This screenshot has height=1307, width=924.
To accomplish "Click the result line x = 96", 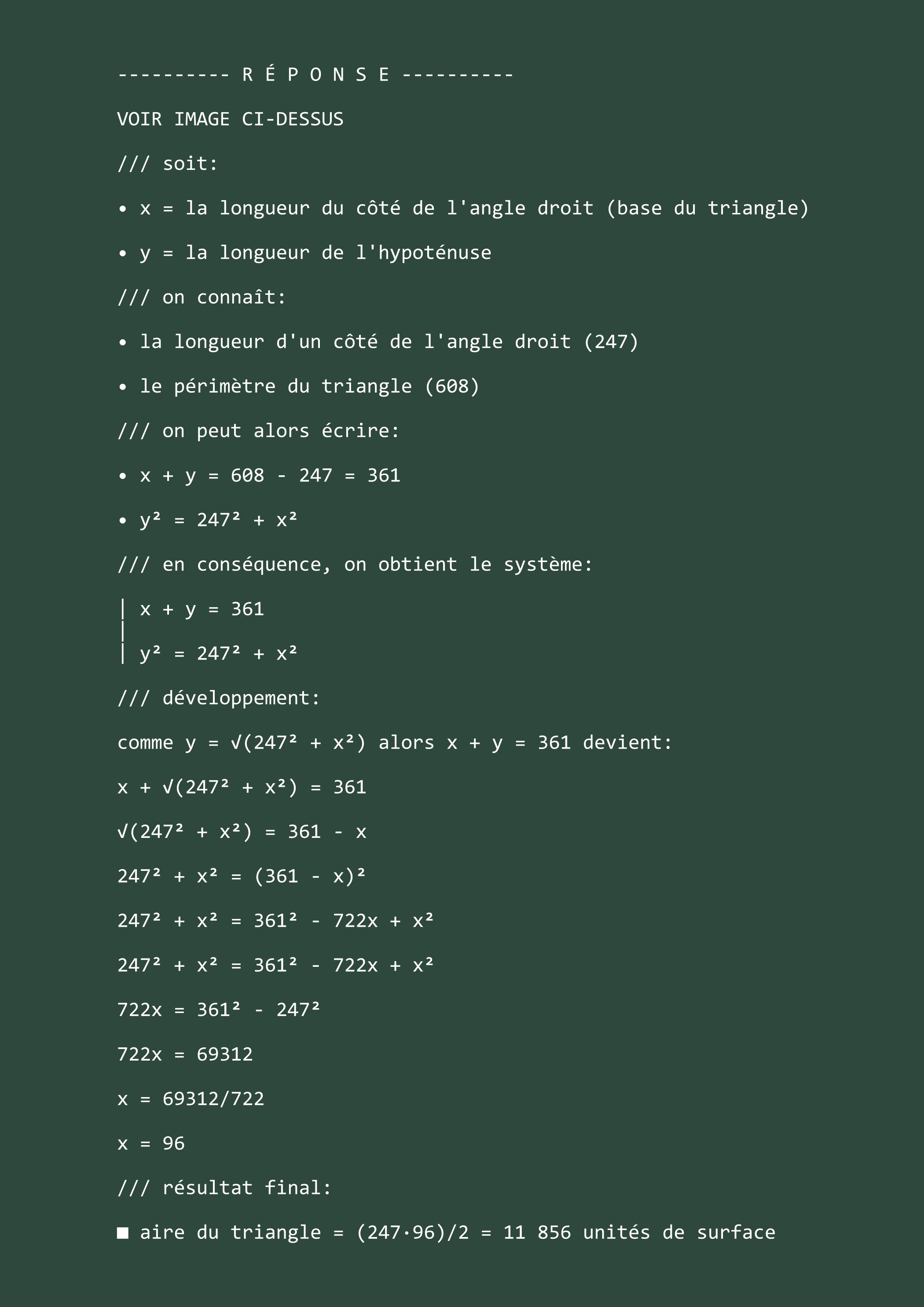I will (151, 1144).
